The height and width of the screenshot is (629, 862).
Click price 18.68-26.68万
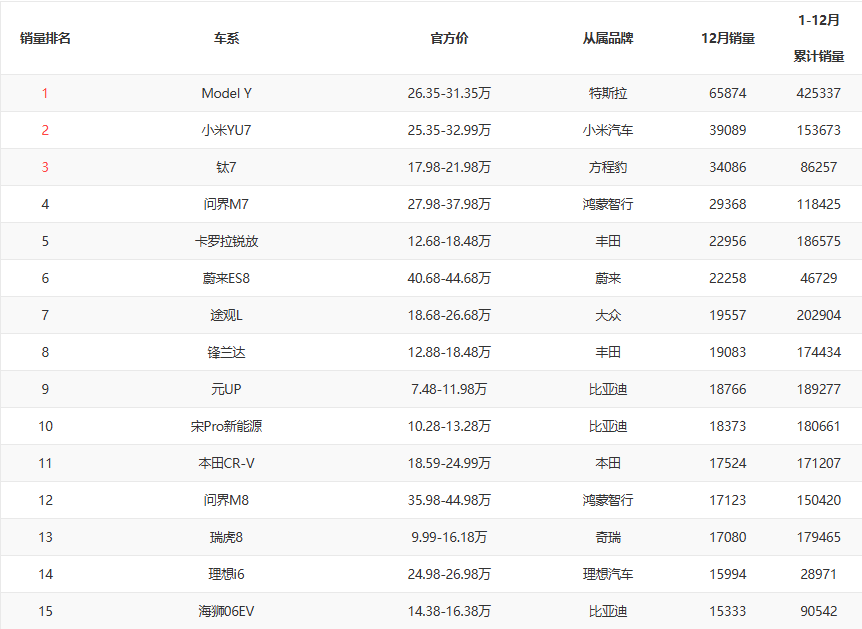[449, 315]
